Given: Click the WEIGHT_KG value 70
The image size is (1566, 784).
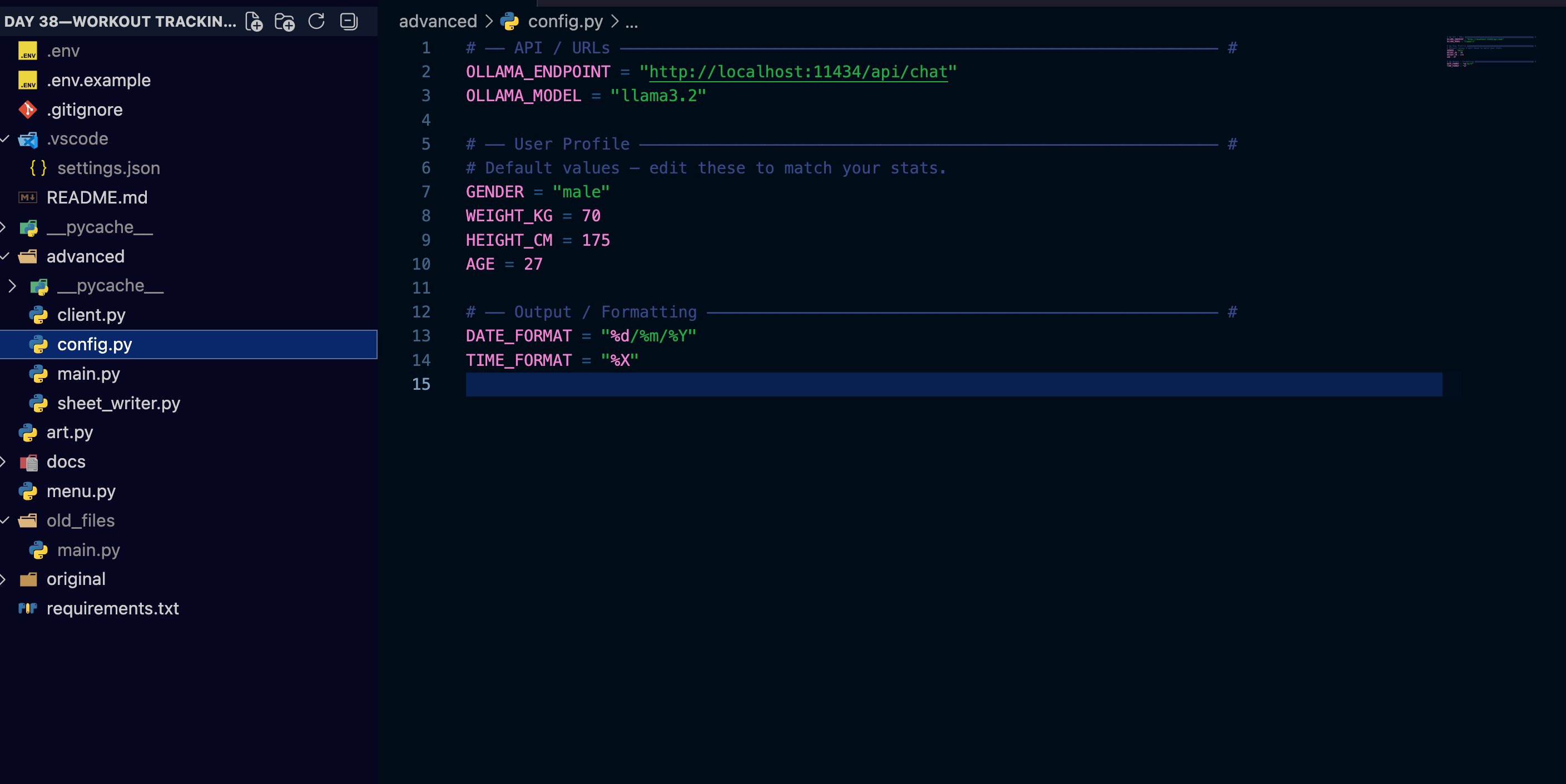Looking at the screenshot, I should pyautogui.click(x=591, y=216).
